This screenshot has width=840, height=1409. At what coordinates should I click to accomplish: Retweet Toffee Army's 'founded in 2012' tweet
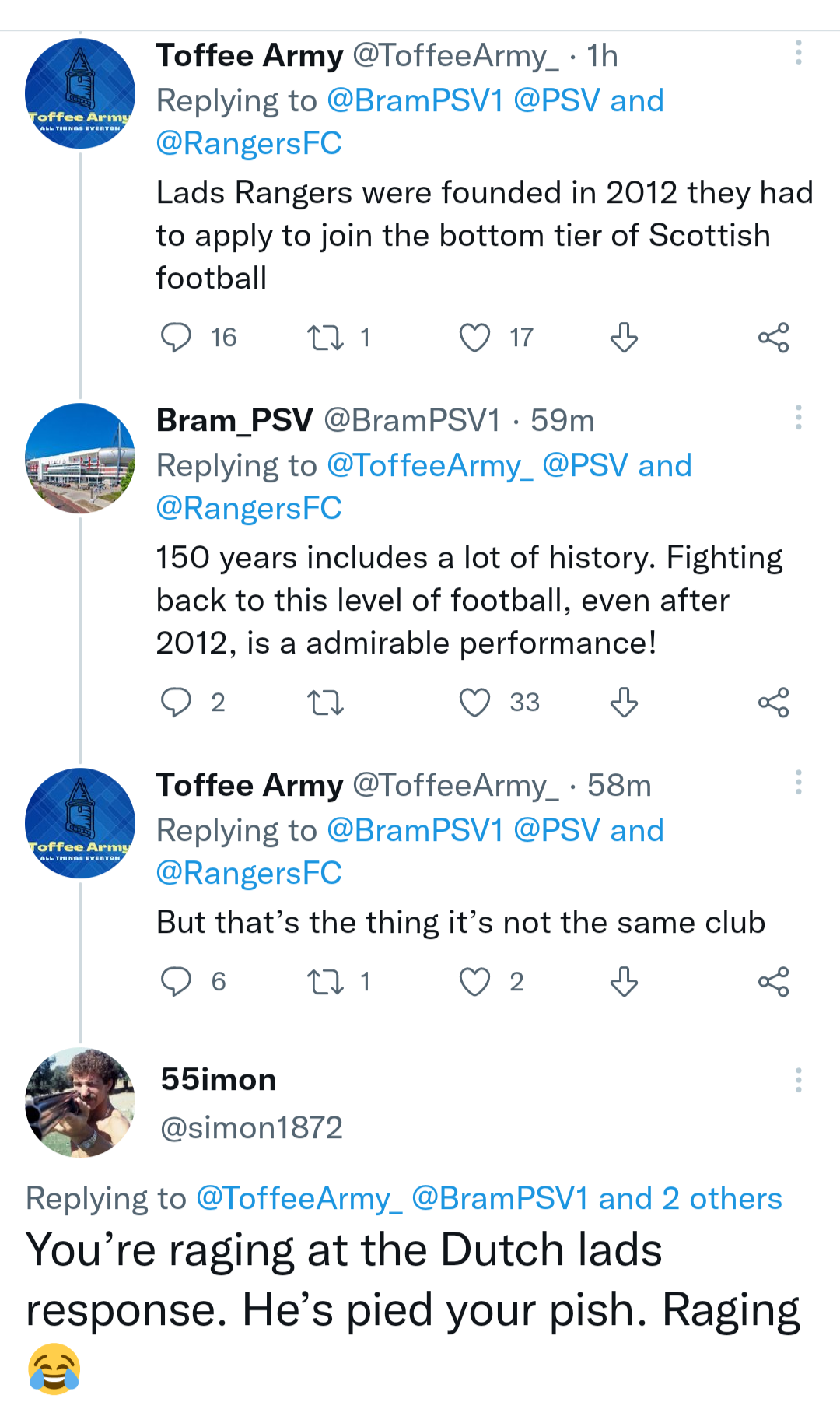325,338
